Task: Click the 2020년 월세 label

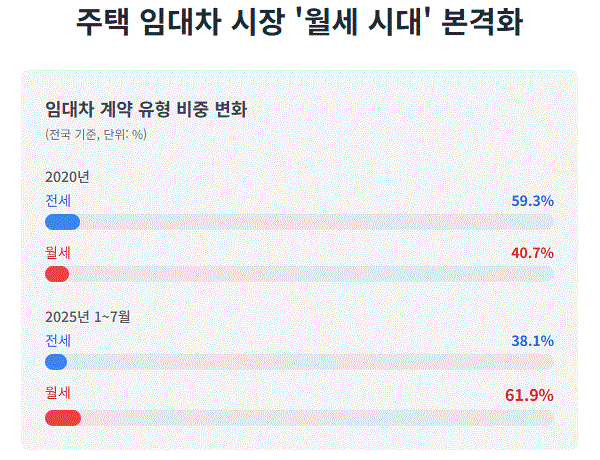Action: tap(58, 253)
